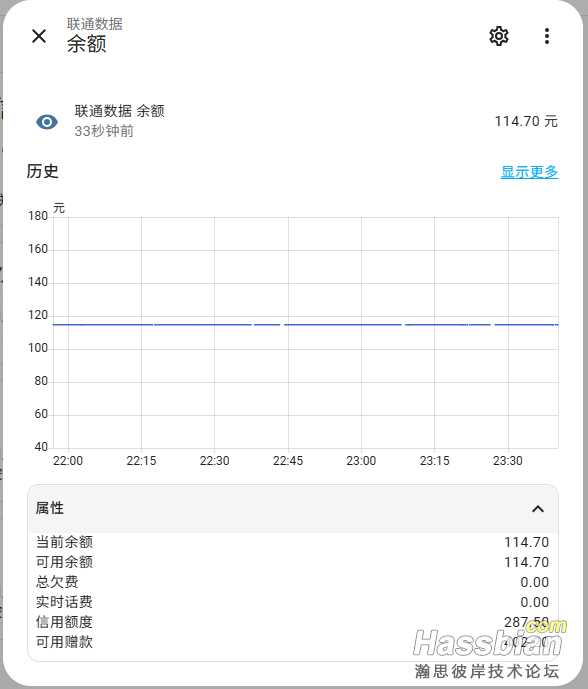Collapse the 属性 panel chevron

pos(538,509)
